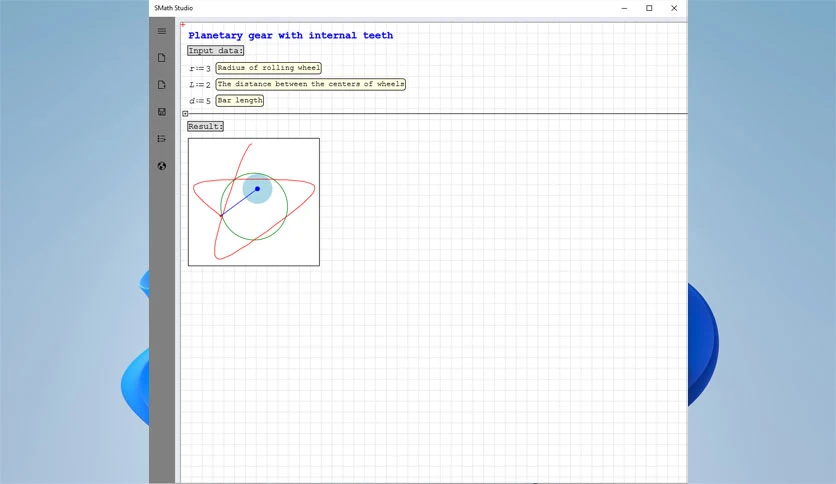Click the globe icon in sidebar
This screenshot has height=484, width=836.
coord(162,166)
